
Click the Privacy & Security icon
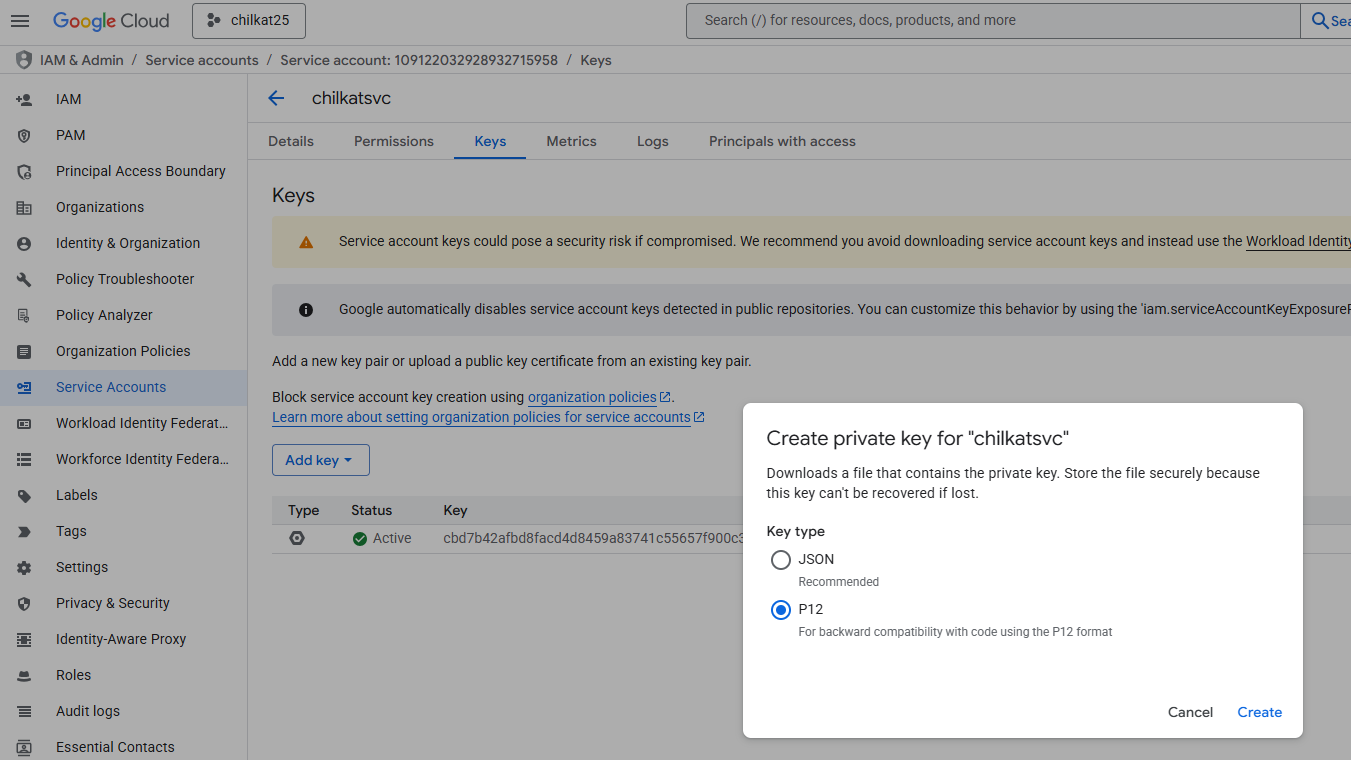(24, 603)
